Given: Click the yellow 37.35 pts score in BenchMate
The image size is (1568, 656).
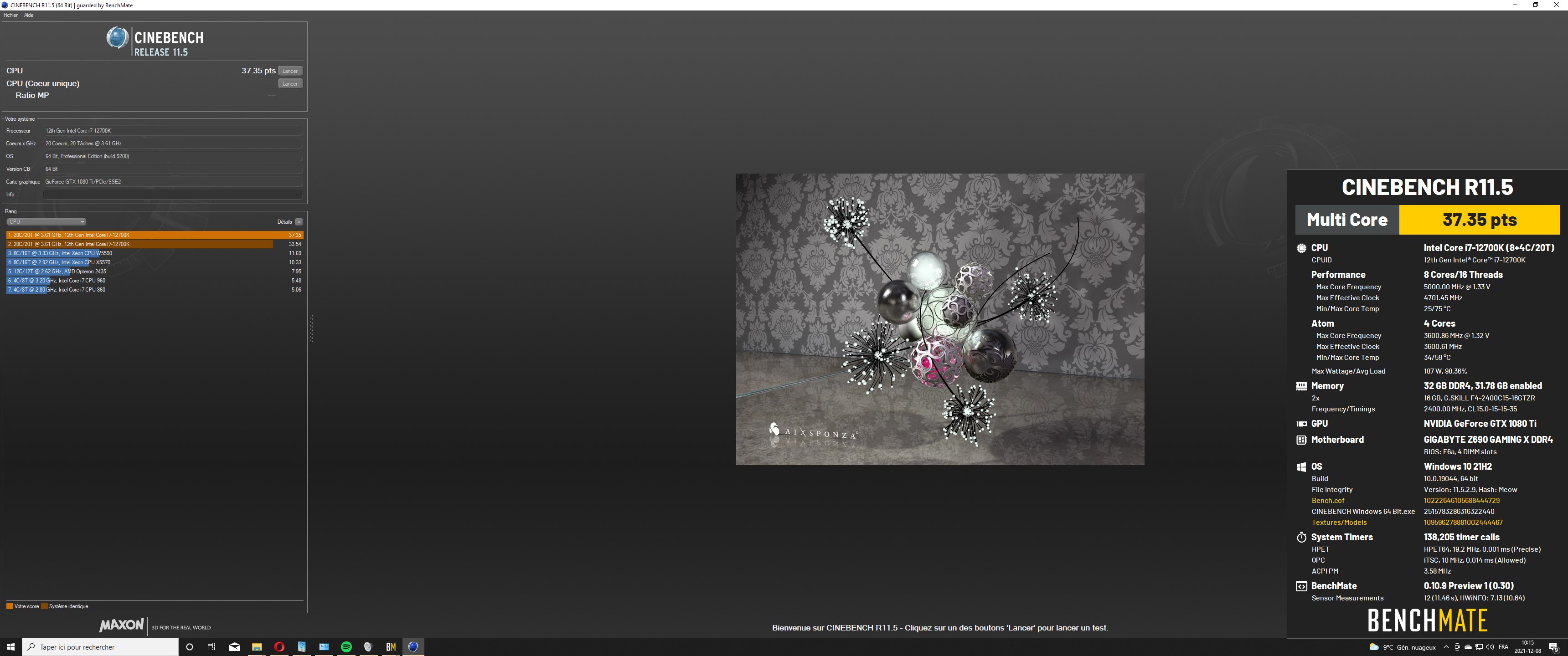Looking at the screenshot, I should [1479, 220].
